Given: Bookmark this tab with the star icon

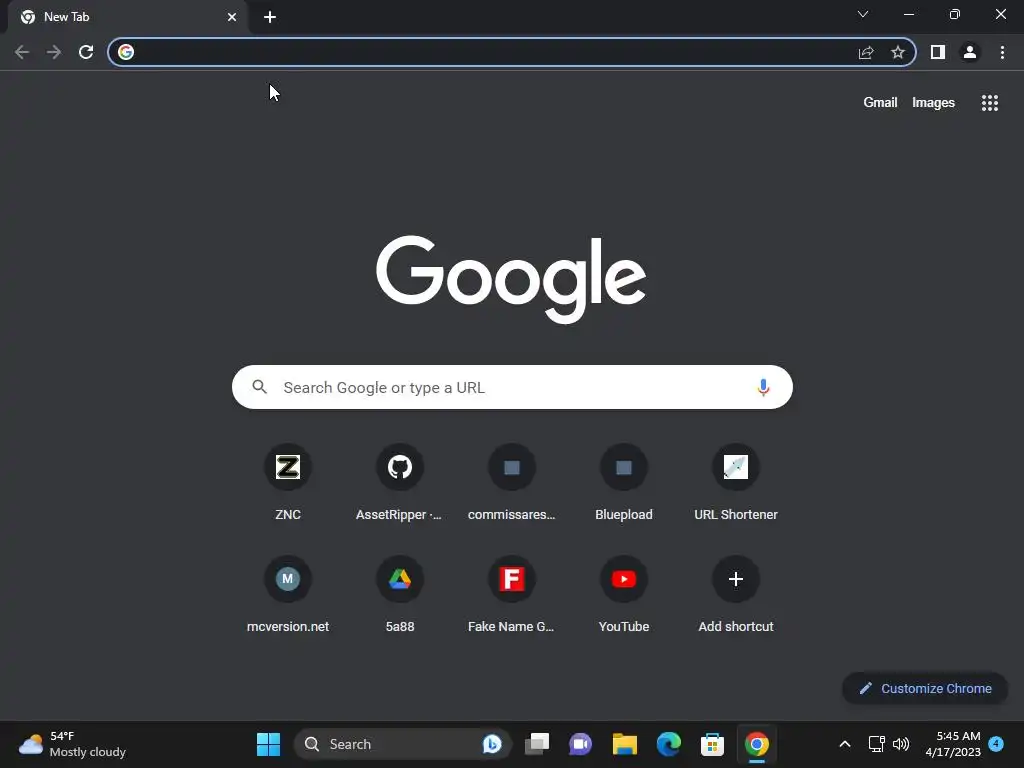Looking at the screenshot, I should coord(898,52).
